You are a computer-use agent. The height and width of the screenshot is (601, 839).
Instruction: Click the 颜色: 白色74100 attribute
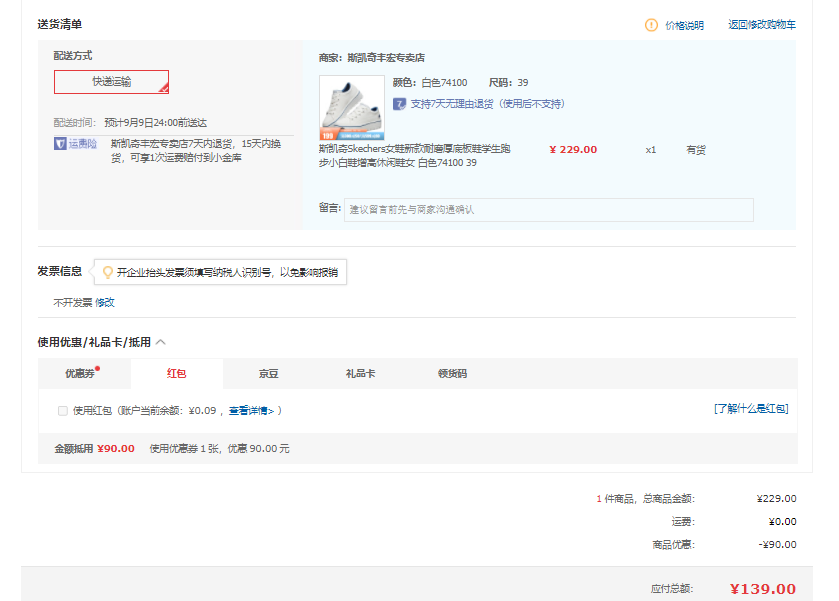(x=430, y=82)
